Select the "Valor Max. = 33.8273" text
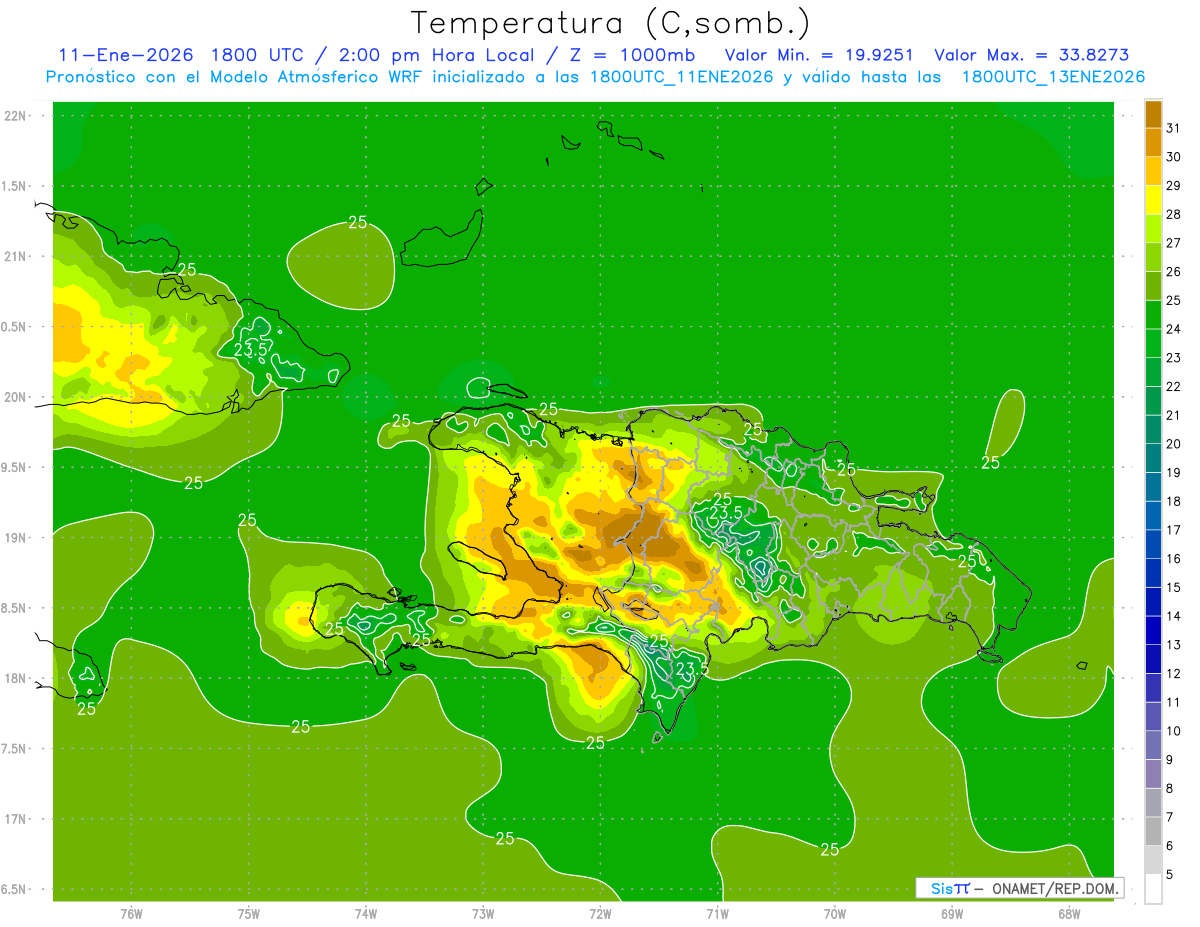The height and width of the screenshot is (927, 1200). [1031, 55]
